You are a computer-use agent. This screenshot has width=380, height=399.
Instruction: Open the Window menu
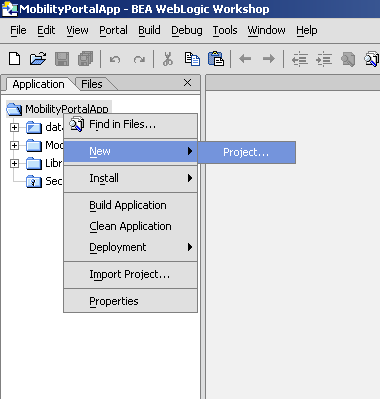coord(266,30)
